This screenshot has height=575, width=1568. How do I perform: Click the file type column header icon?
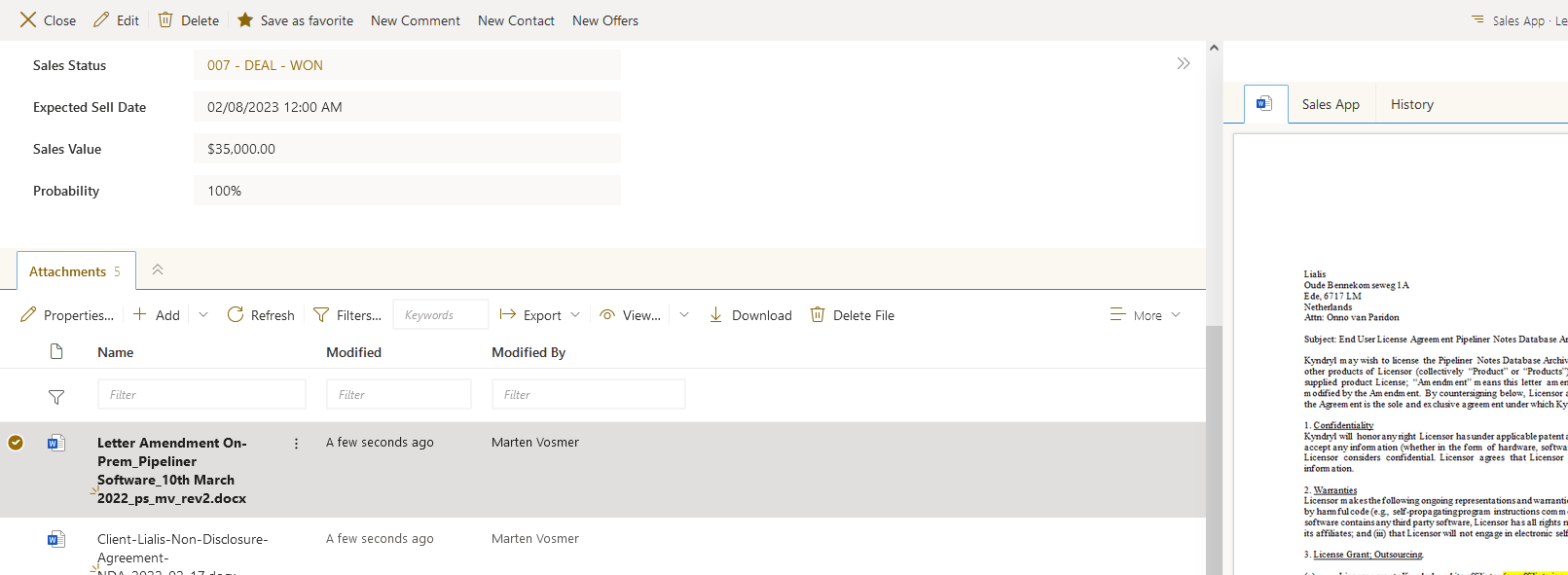point(56,351)
